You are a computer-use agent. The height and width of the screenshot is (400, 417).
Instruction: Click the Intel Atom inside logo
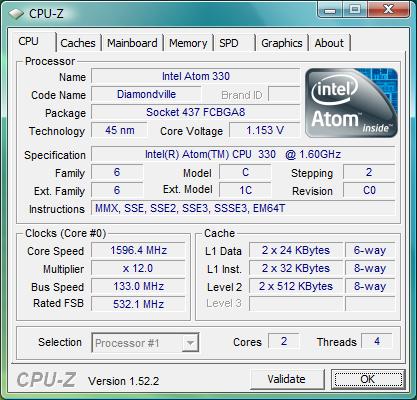coord(351,103)
